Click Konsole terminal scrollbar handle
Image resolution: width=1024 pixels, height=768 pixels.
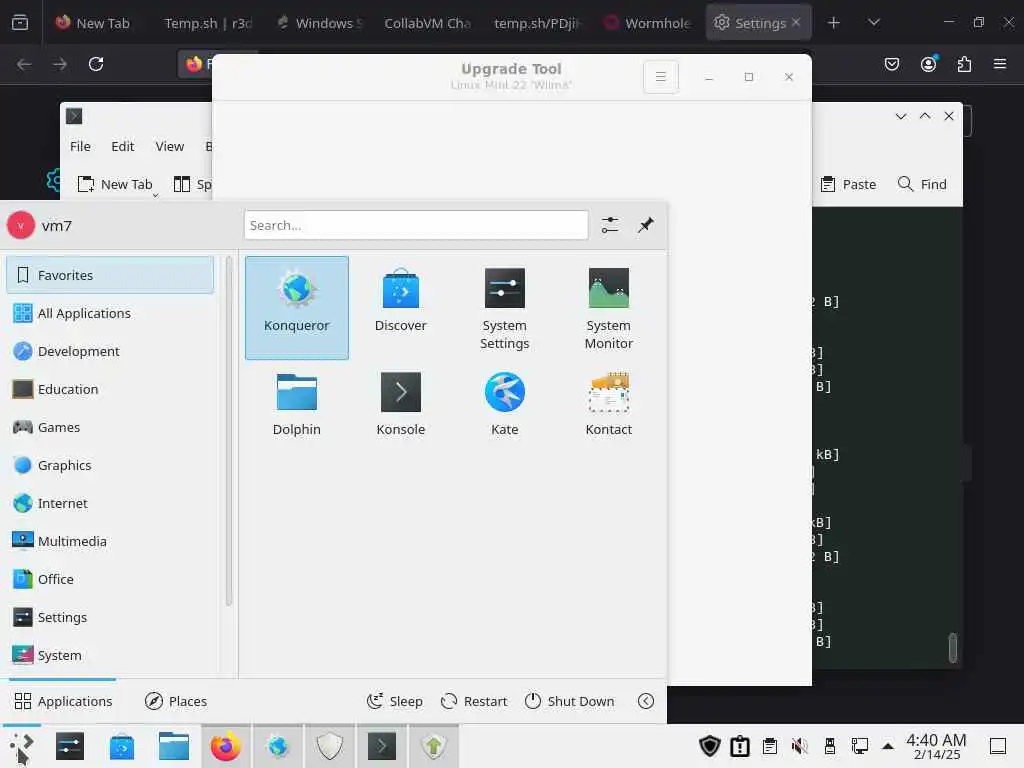(953, 648)
